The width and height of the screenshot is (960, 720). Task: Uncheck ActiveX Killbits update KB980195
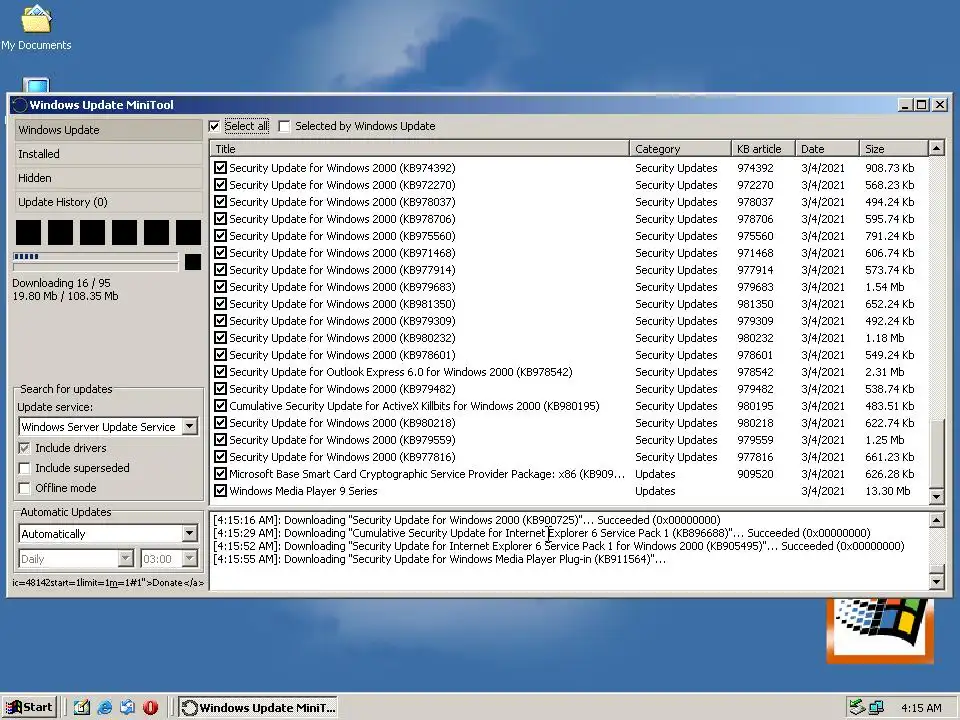click(x=220, y=405)
